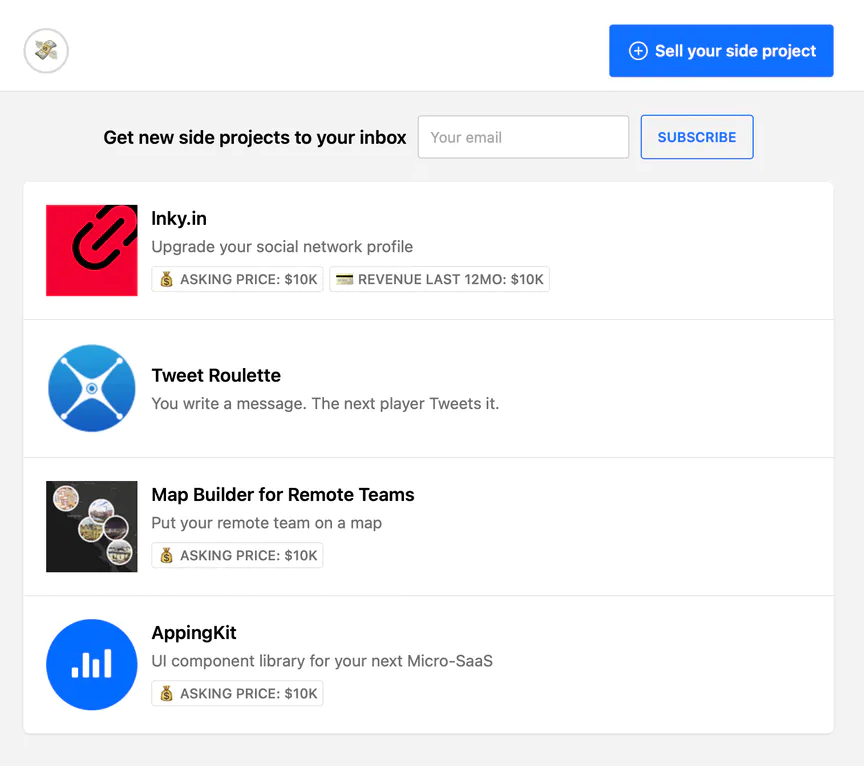Click Get new side projects to your inbox heading
This screenshot has height=766, width=864.
tap(255, 137)
